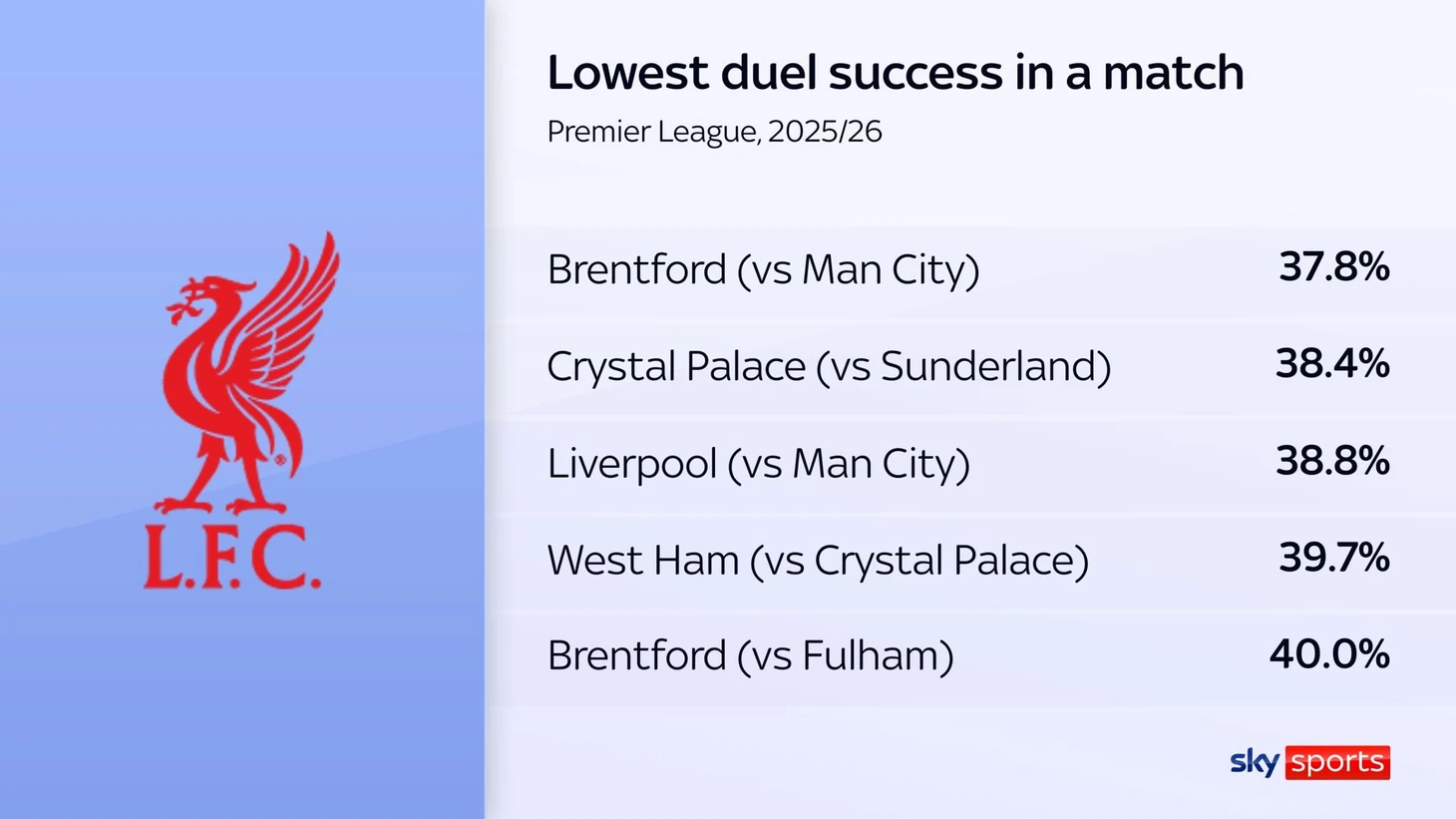Select the 'Lowest duel success in a match' title
The height and width of the screenshot is (819, 1456).
pyautogui.click(x=895, y=73)
